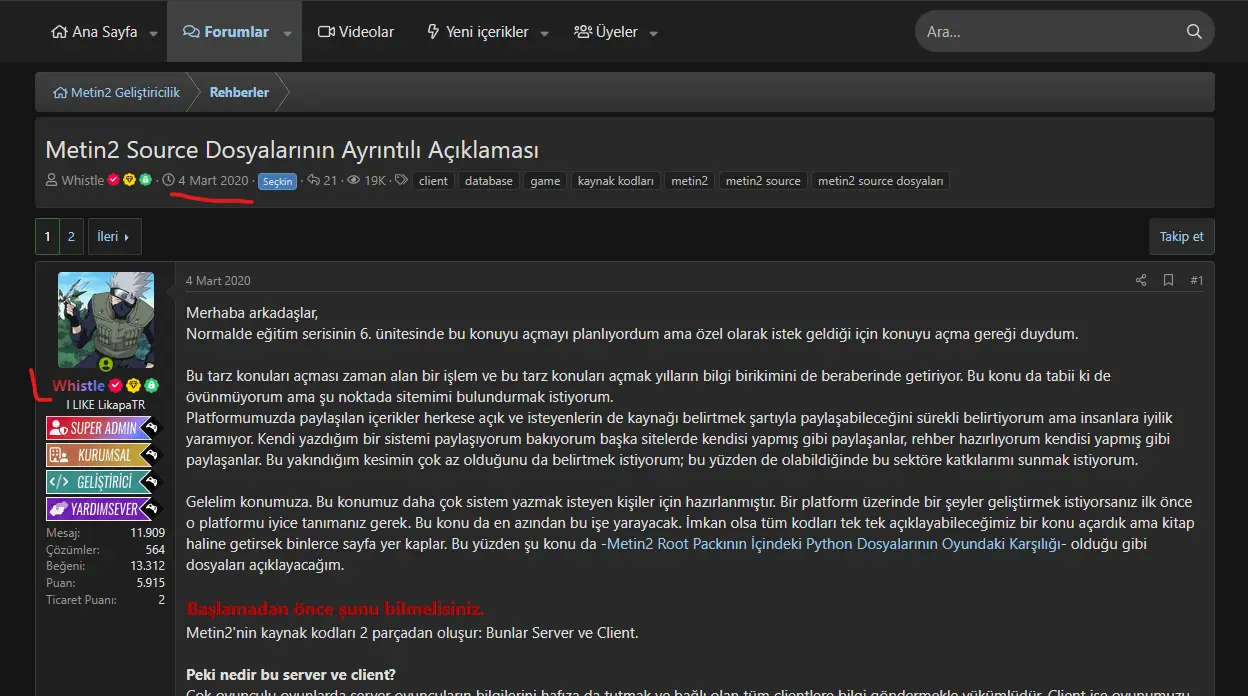This screenshot has width=1248, height=696.
Task: Open the metin2 source tag
Action: (x=763, y=181)
